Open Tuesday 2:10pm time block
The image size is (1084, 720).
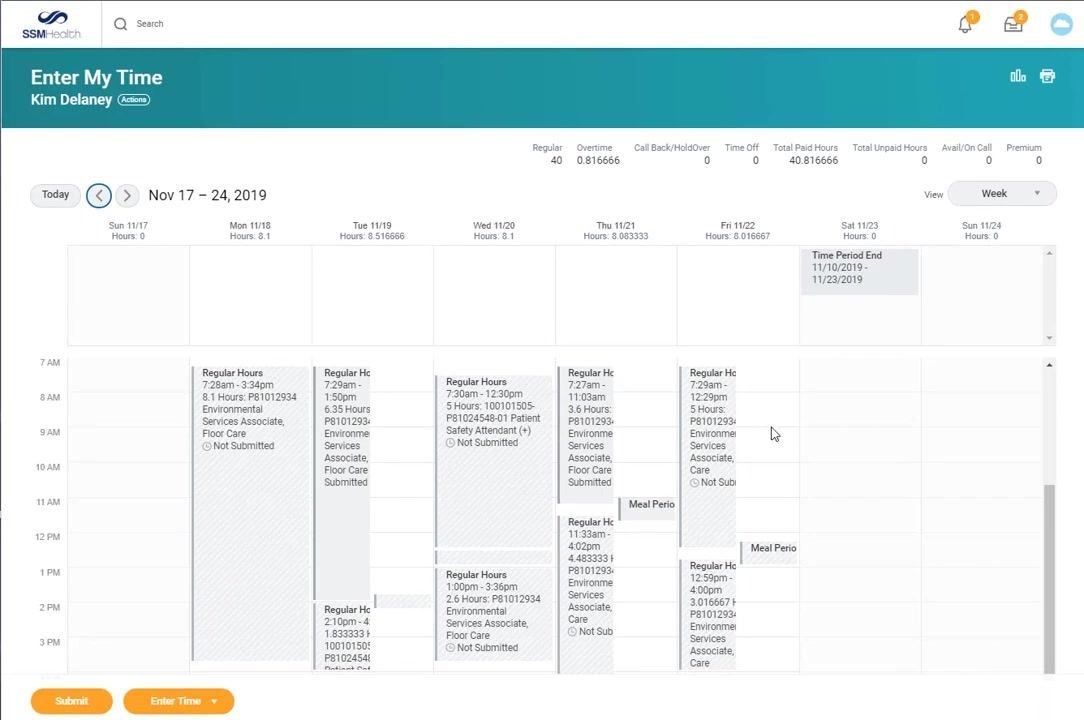(342, 636)
